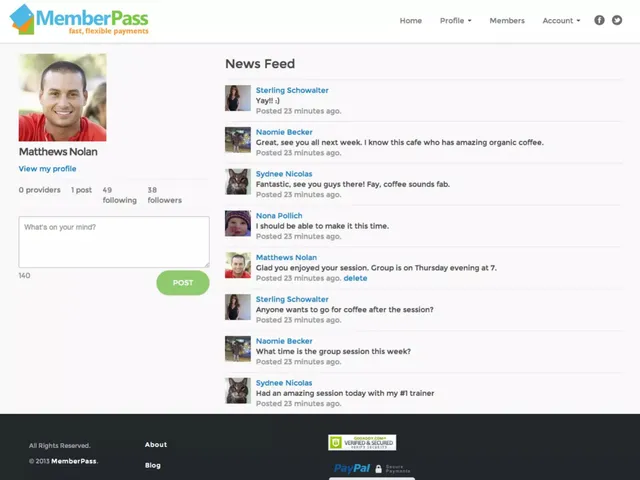The width and height of the screenshot is (640, 480).
Task: Click the 0 providers stat
Action: [x=40, y=190]
